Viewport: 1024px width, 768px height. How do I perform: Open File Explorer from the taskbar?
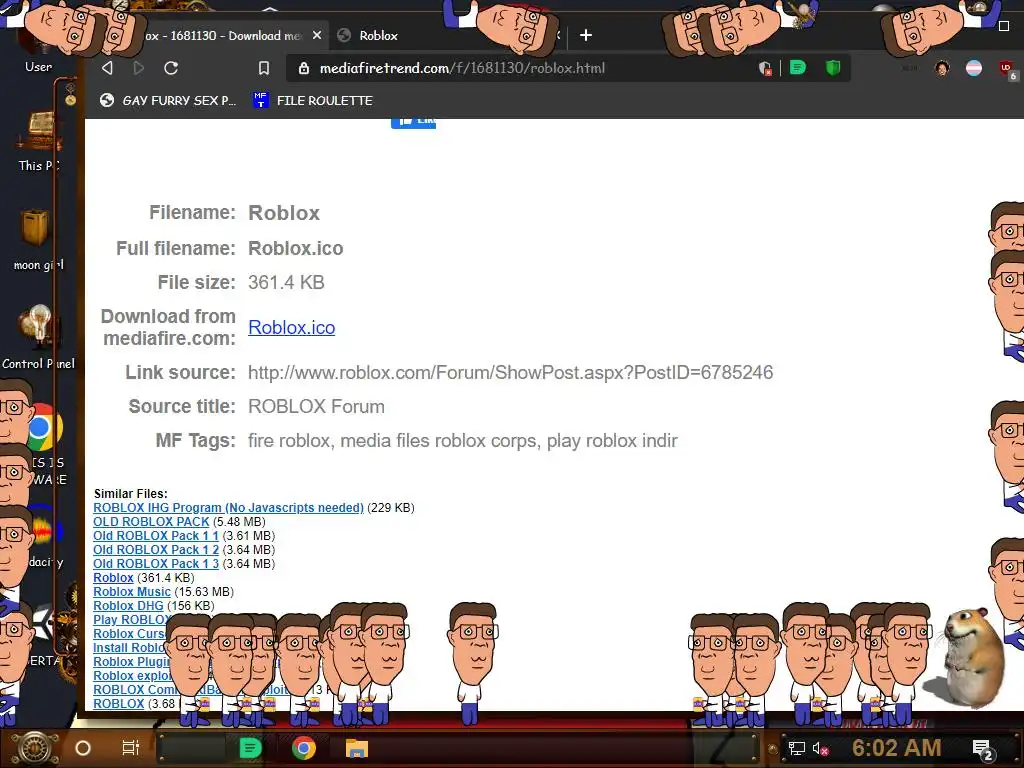point(357,748)
